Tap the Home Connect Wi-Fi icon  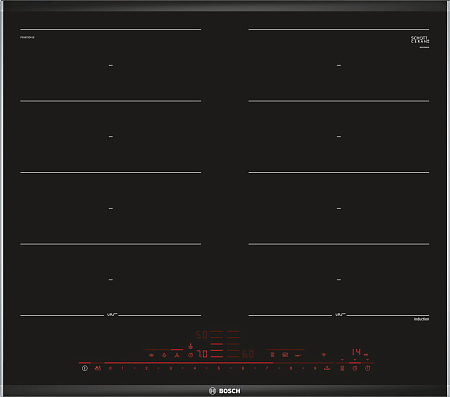(324, 355)
